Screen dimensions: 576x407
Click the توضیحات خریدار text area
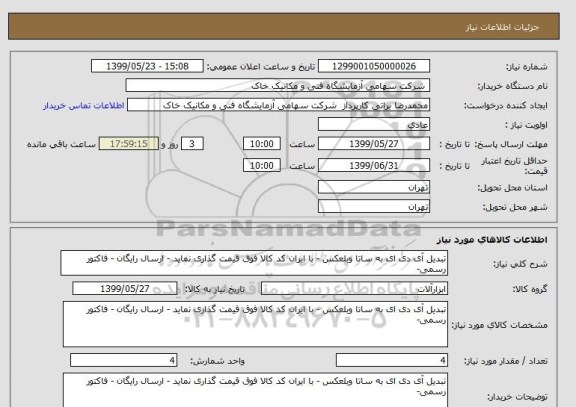pos(255,390)
